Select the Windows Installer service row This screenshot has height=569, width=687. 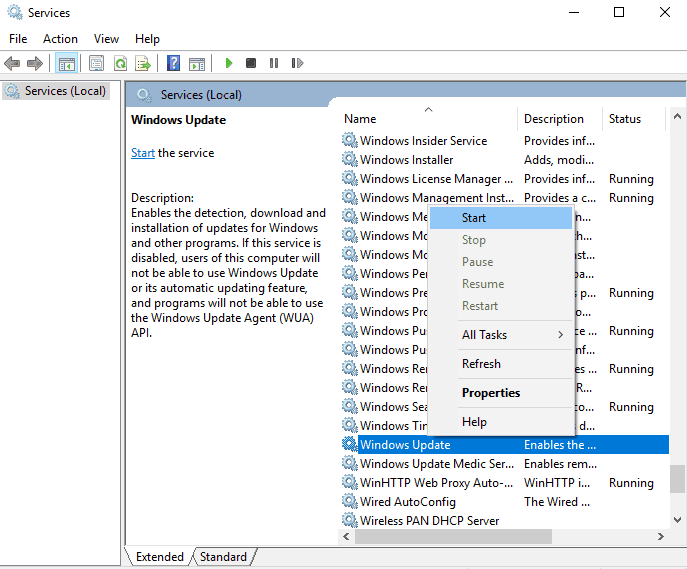pyautogui.click(x=504, y=159)
